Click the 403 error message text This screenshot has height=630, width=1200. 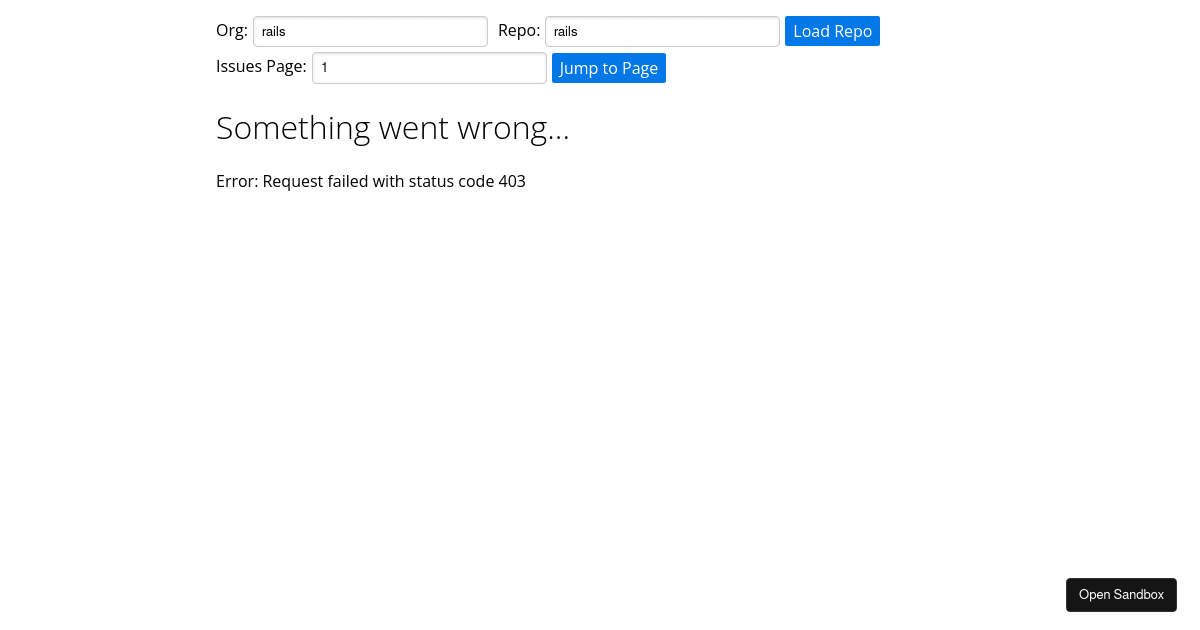tap(370, 181)
